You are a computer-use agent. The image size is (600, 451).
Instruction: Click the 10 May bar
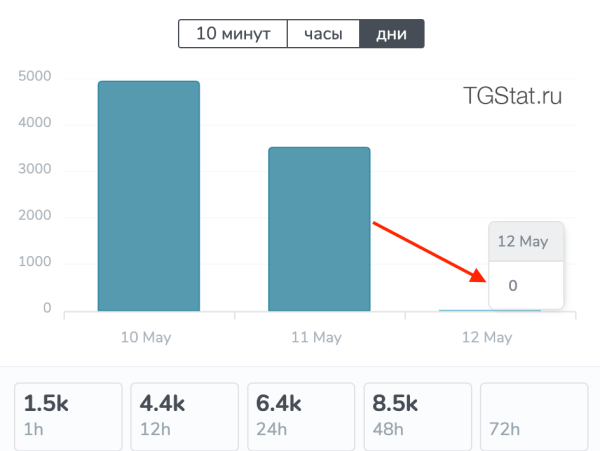(149, 196)
